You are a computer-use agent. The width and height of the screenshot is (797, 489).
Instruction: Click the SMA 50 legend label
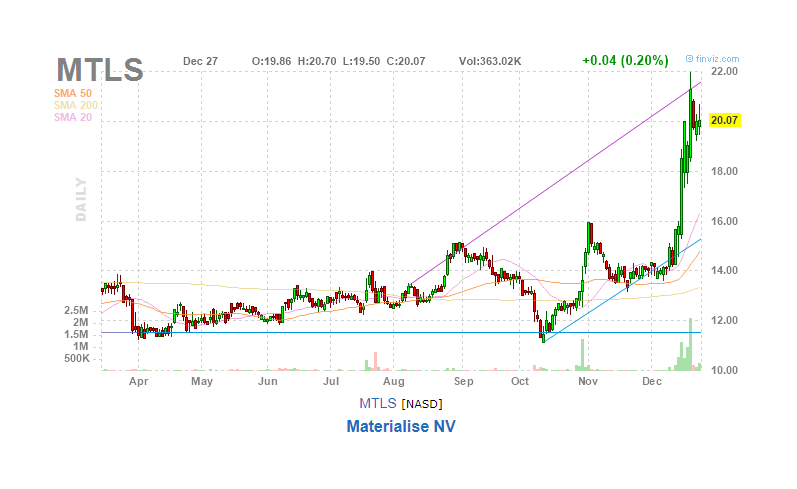point(73,93)
